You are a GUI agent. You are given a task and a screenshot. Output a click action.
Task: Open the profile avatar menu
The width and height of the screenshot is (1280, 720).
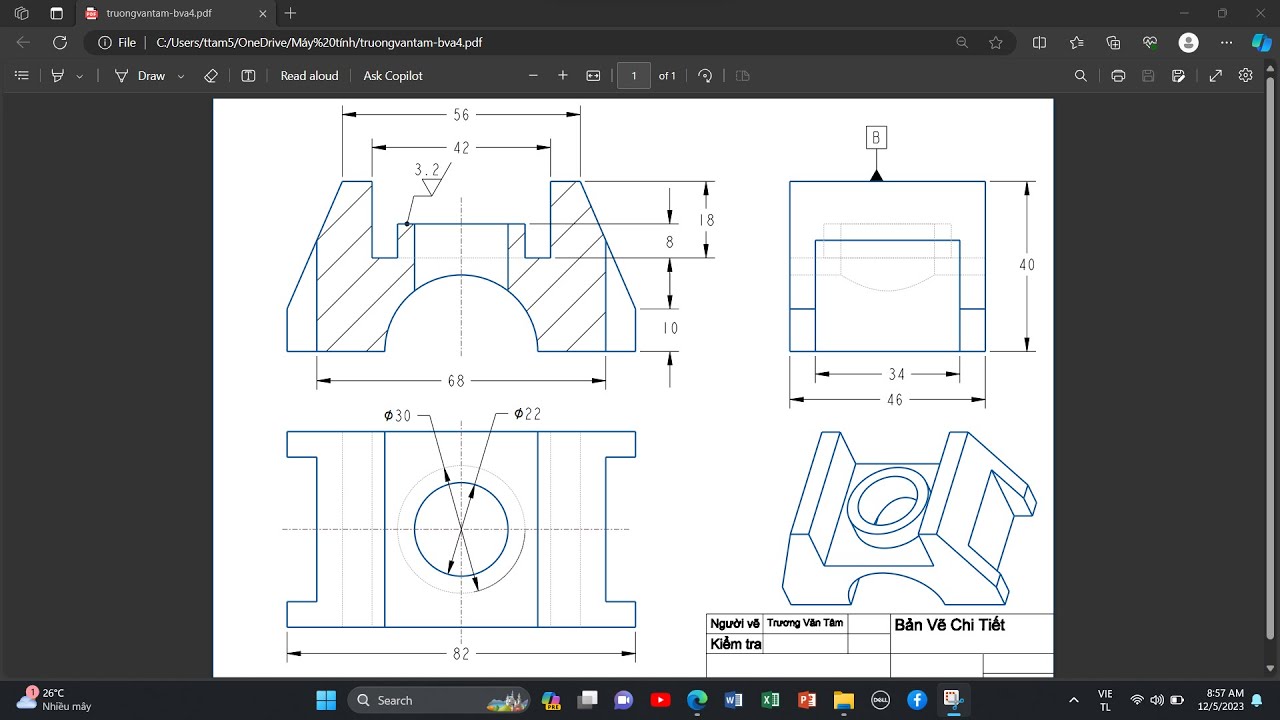1188,43
